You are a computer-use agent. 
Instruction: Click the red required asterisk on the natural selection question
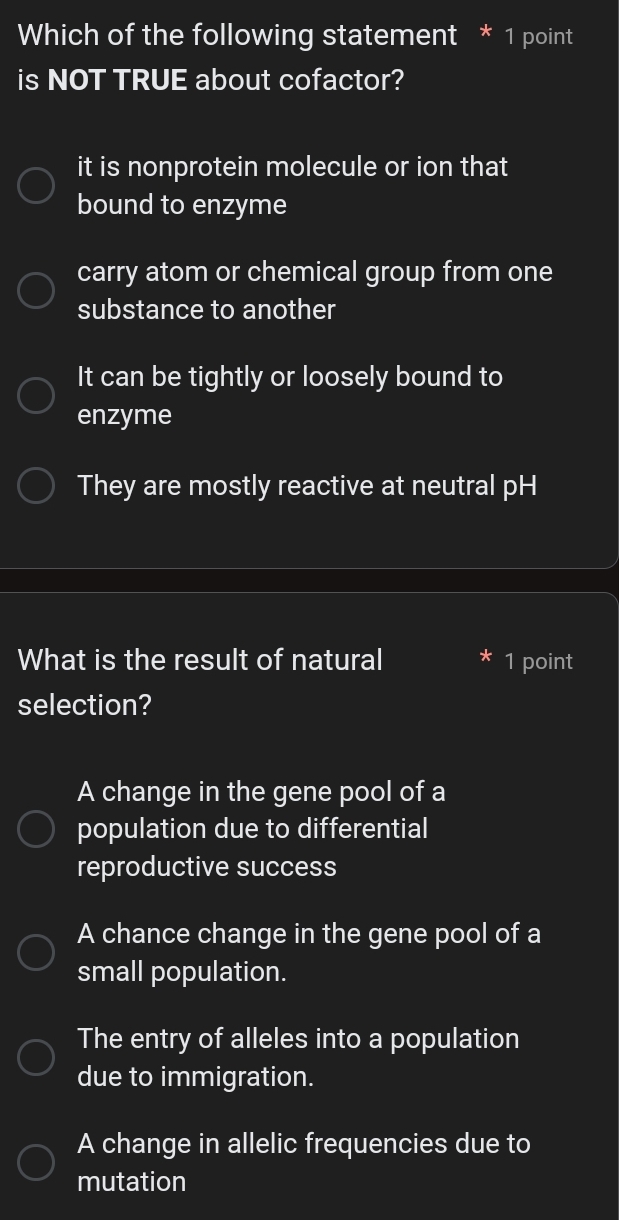pos(484,660)
